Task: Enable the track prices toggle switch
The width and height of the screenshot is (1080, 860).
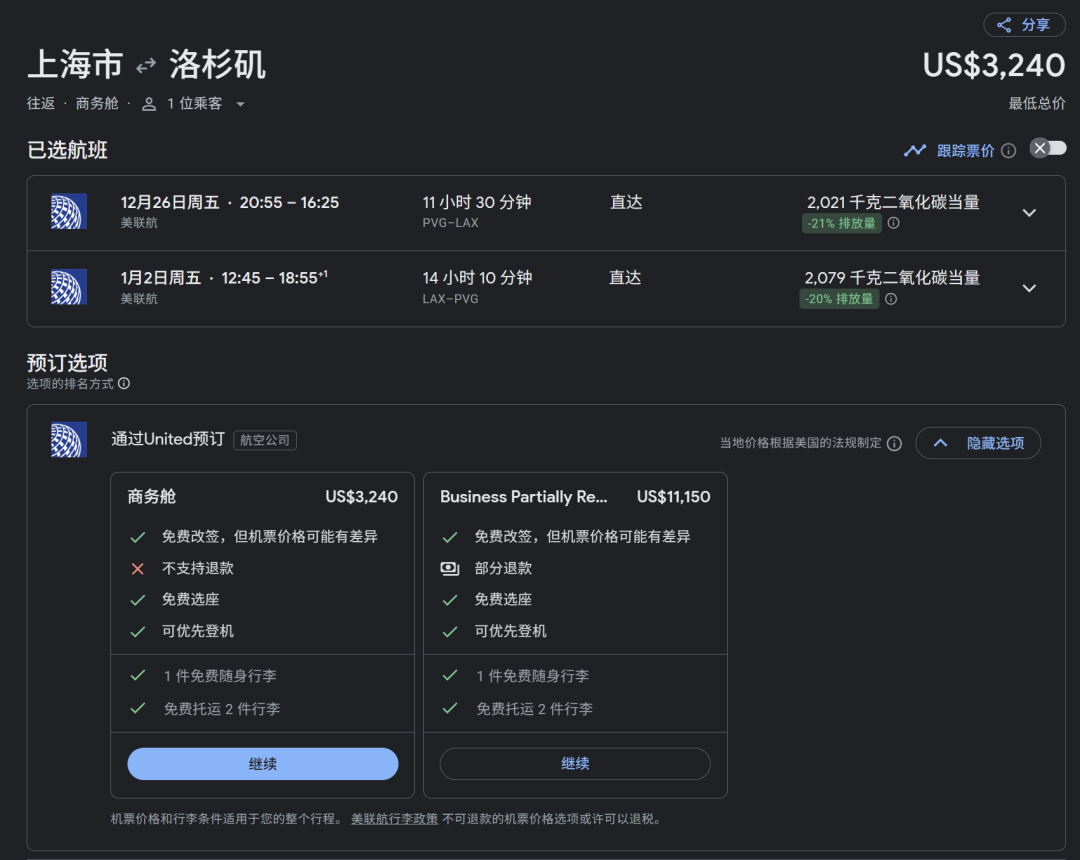Action: pos(1048,149)
